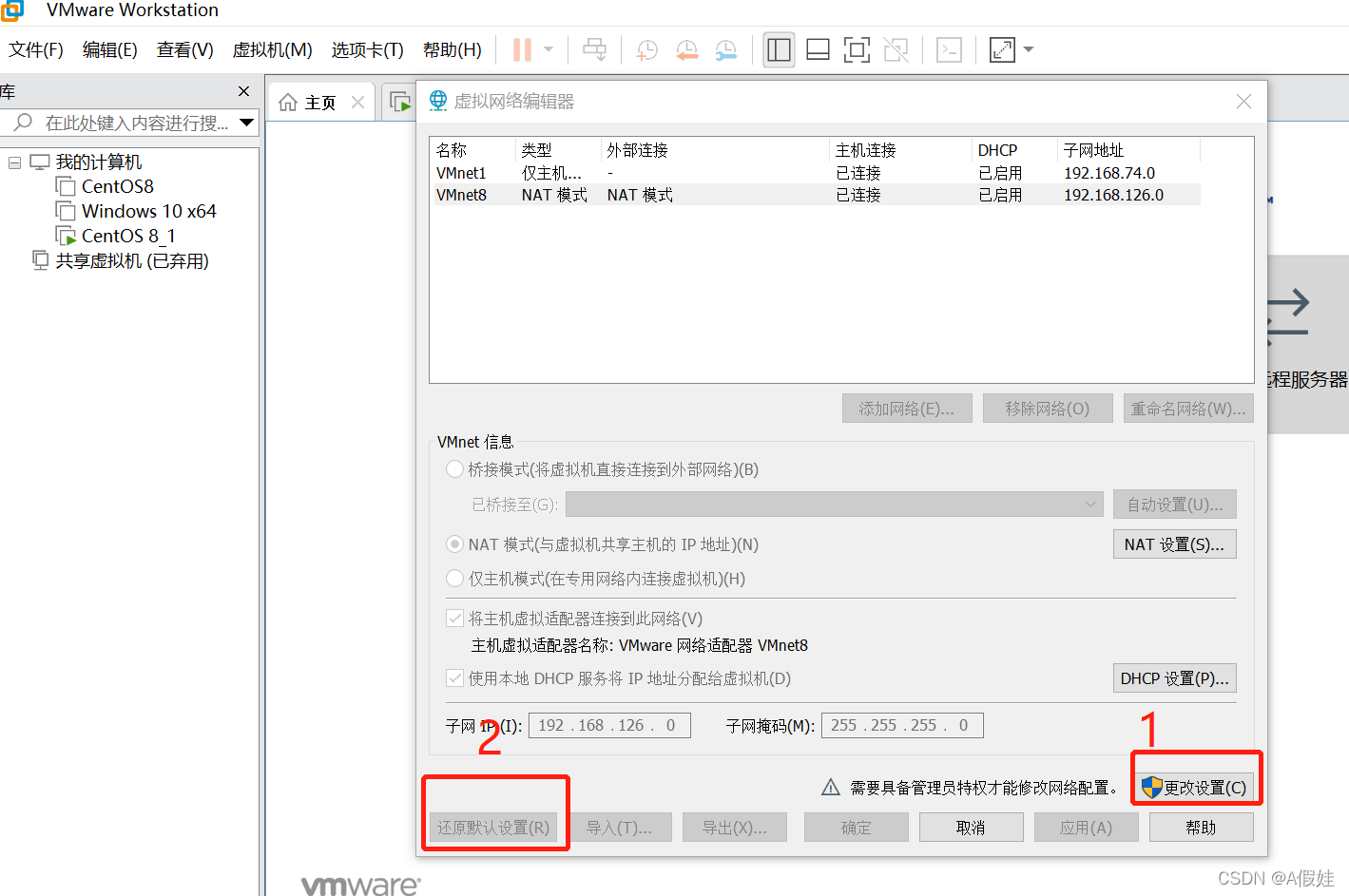Toggle 将主机虚拟适配器连接到此网络 checkbox
Screen dimensions: 1349x896
454,619
